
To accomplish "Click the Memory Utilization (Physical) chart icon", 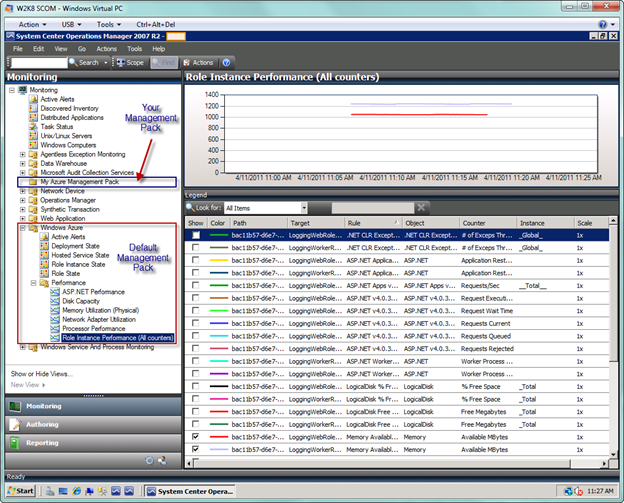I will tap(55, 310).
